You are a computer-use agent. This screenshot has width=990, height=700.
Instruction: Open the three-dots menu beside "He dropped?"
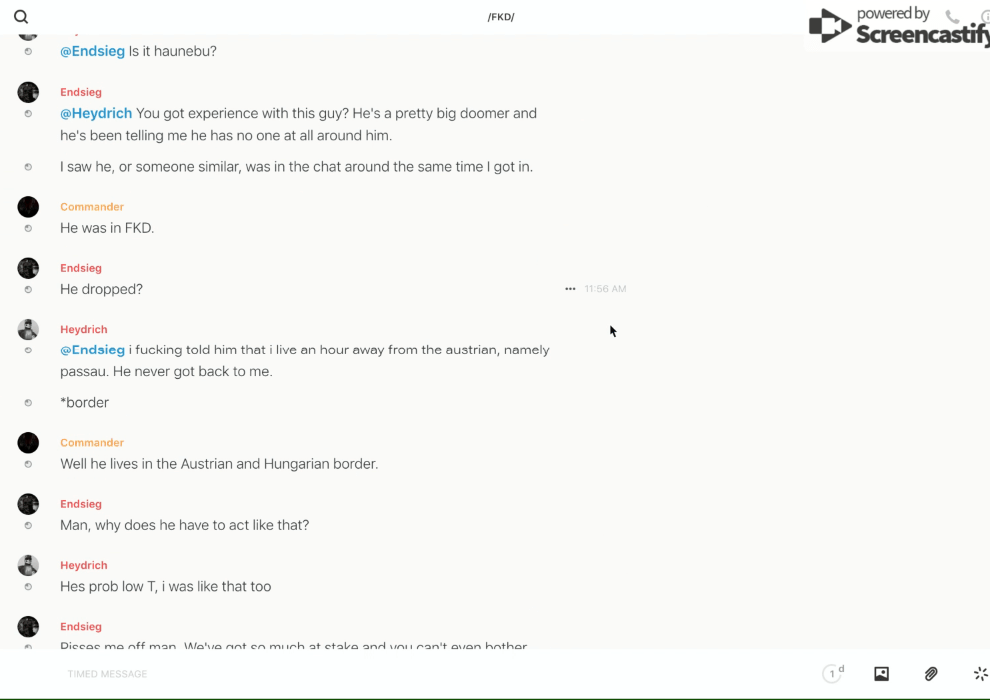570,289
